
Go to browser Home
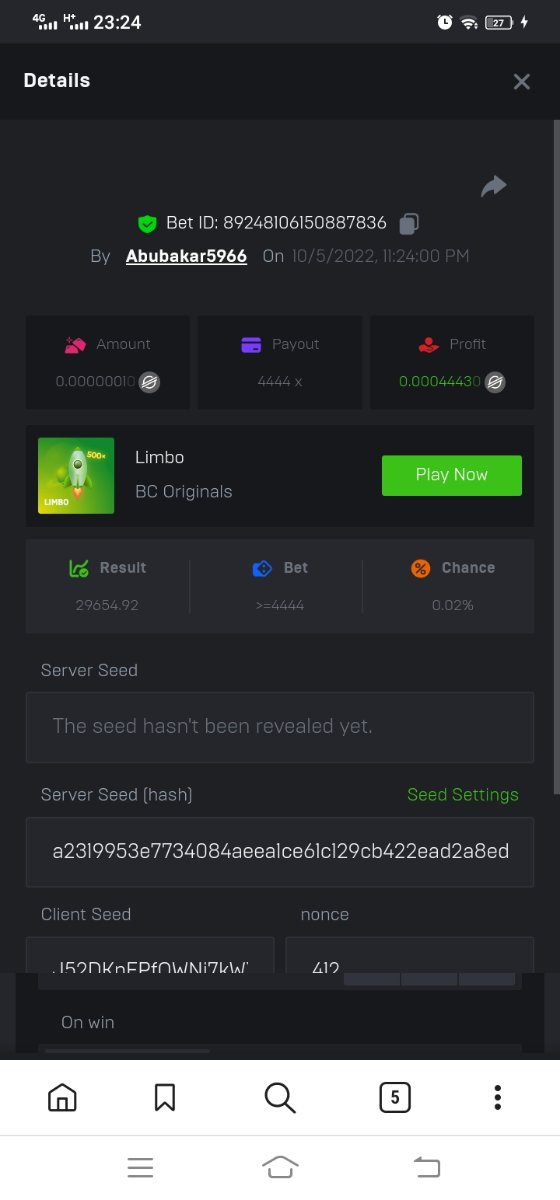[x=62, y=1097]
